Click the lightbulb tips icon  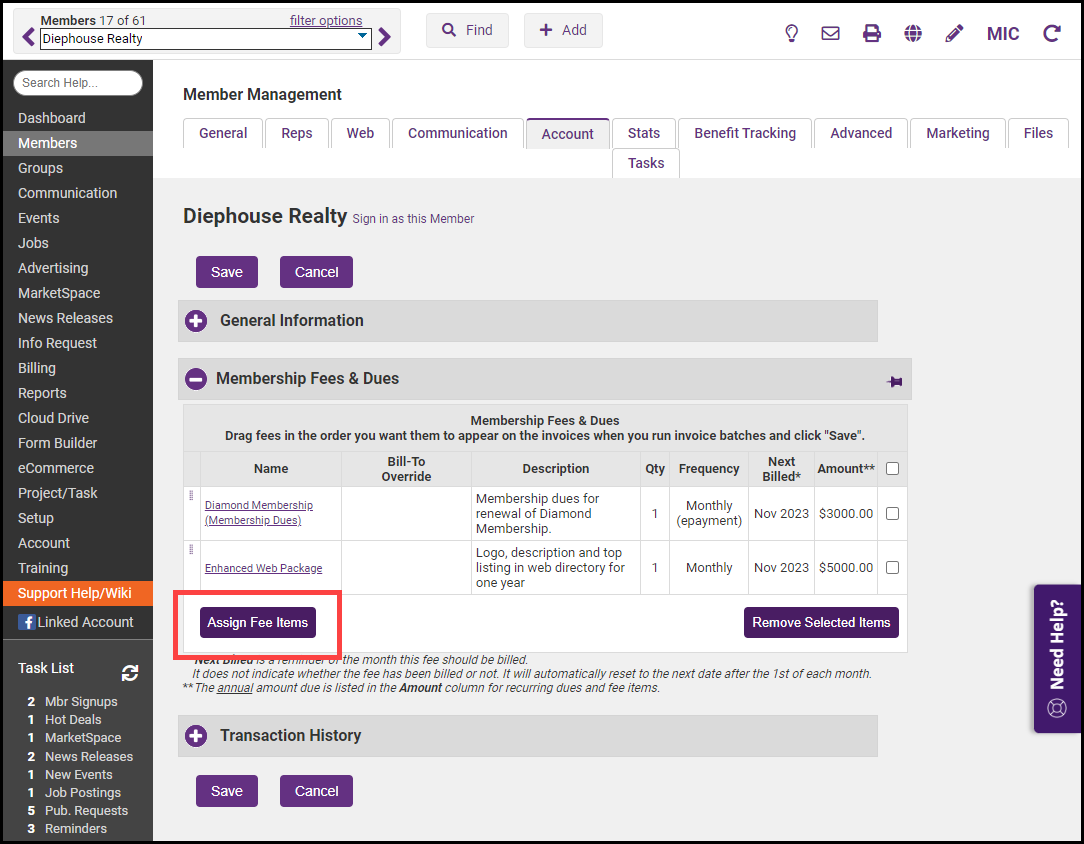coord(791,33)
